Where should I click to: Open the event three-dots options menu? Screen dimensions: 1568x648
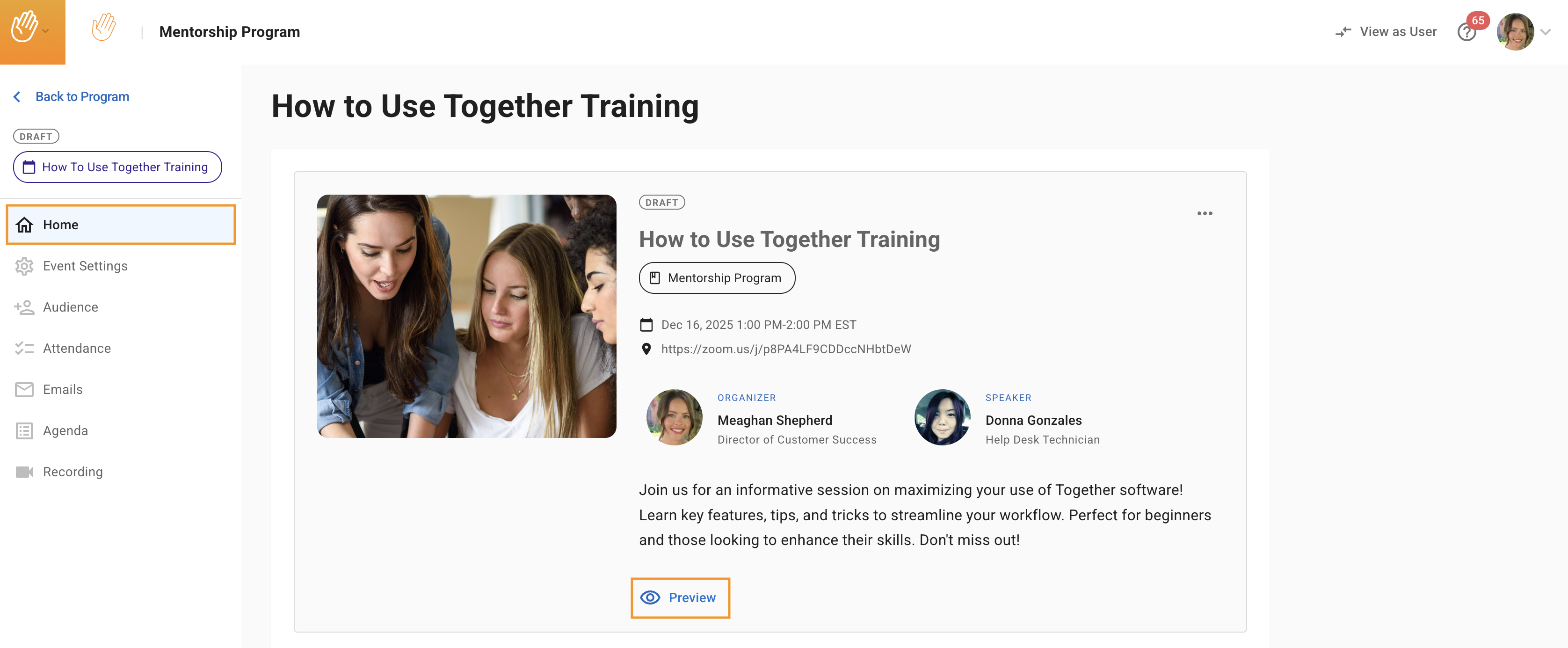point(1205,213)
